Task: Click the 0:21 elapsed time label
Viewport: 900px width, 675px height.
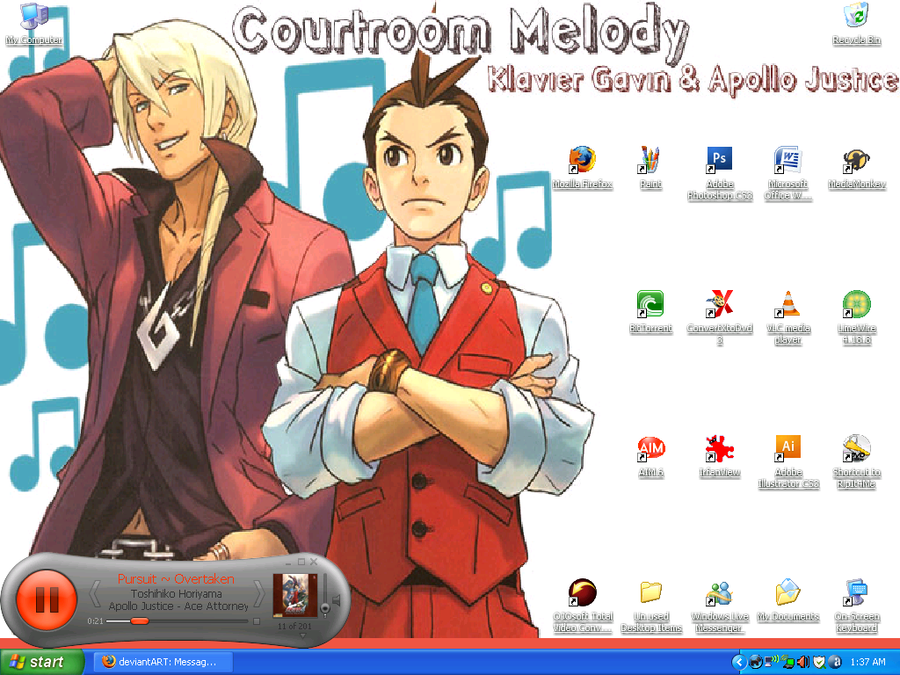Action: pyautogui.click(x=95, y=621)
